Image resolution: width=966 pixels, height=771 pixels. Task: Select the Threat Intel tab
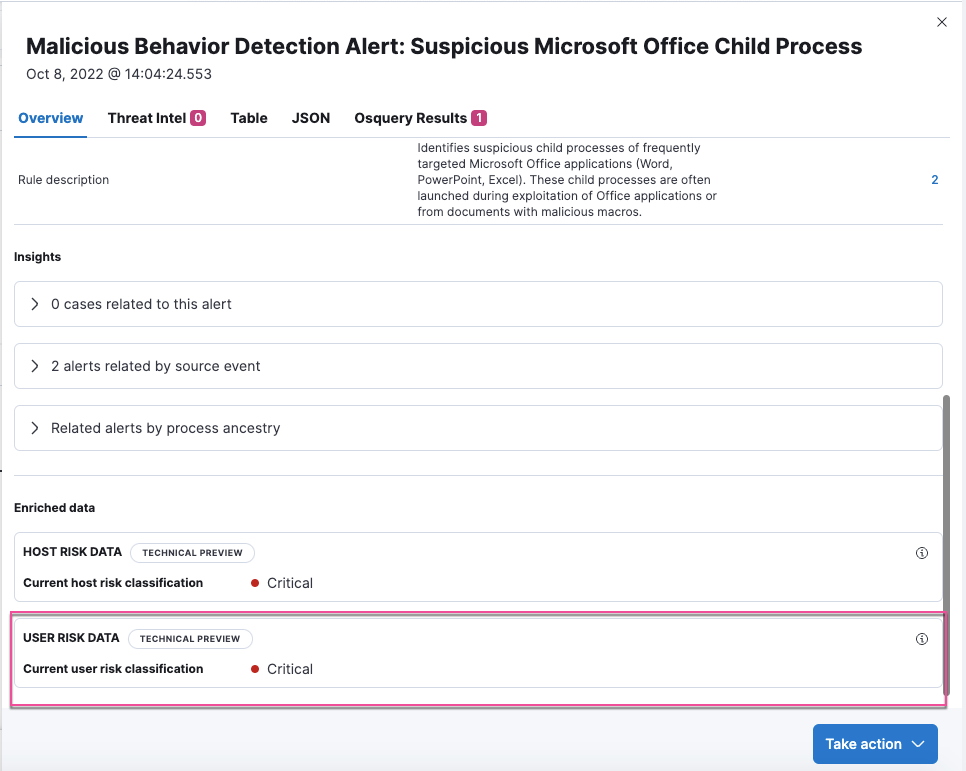[x=146, y=117]
